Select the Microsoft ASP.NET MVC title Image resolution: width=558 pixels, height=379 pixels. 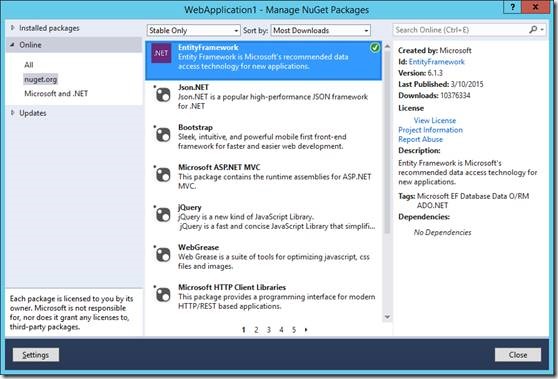[x=219, y=167]
